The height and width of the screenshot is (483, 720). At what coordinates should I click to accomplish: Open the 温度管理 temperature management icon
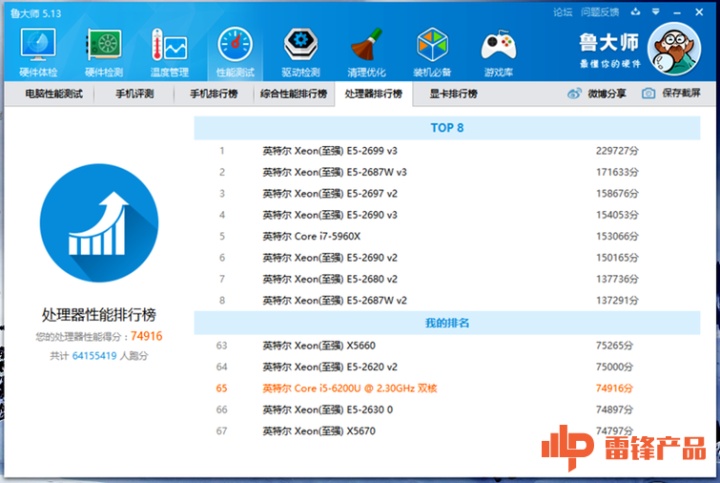169,52
